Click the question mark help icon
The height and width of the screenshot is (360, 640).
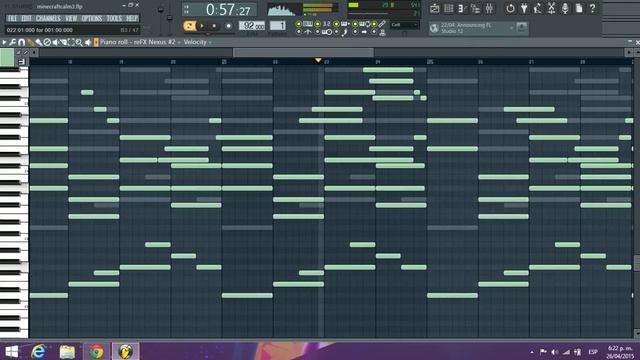[592, 8]
